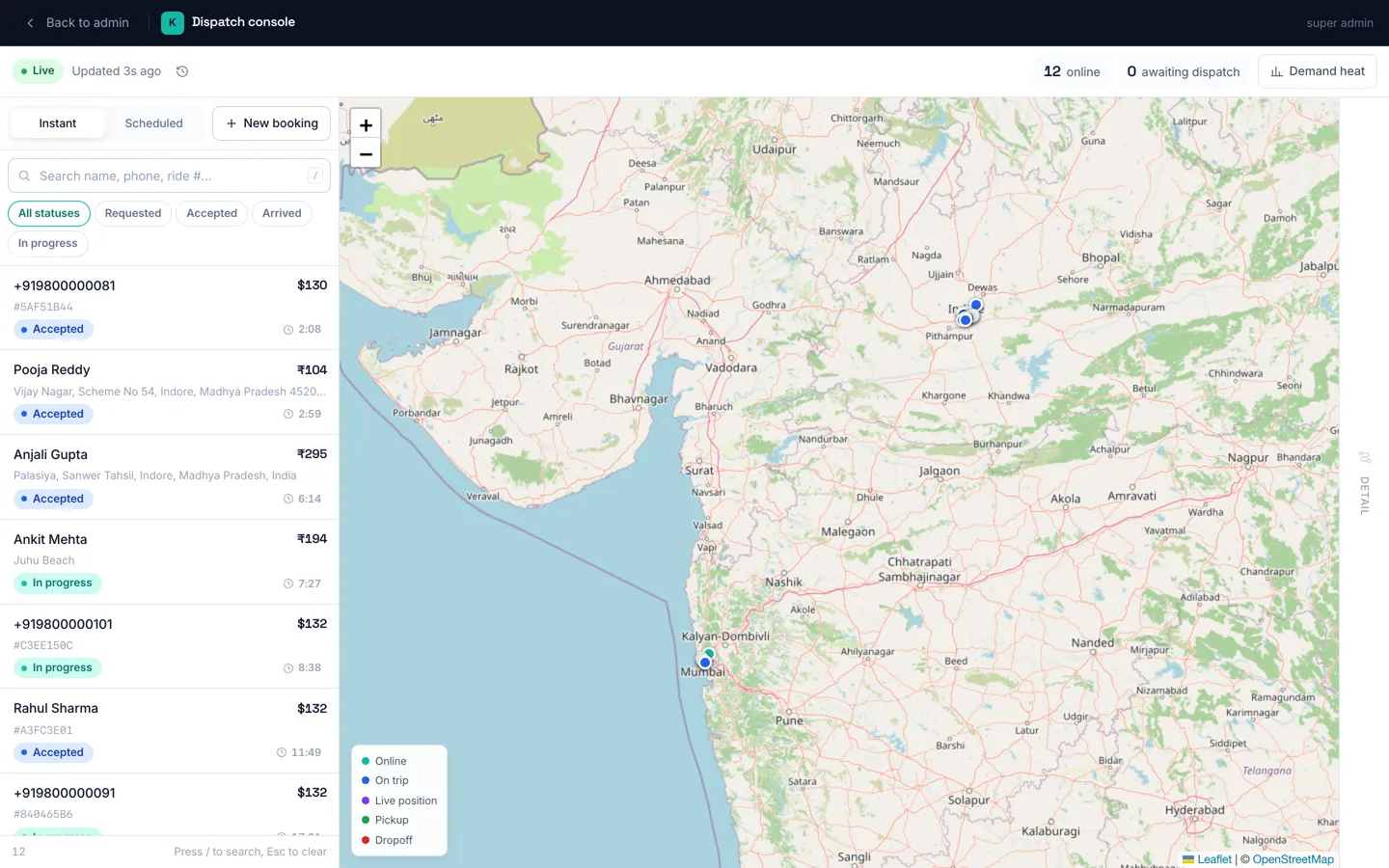Open Ankit Mehta's Juhu Beach ride
Screen dimensions: 1389x868
(169, 562)
